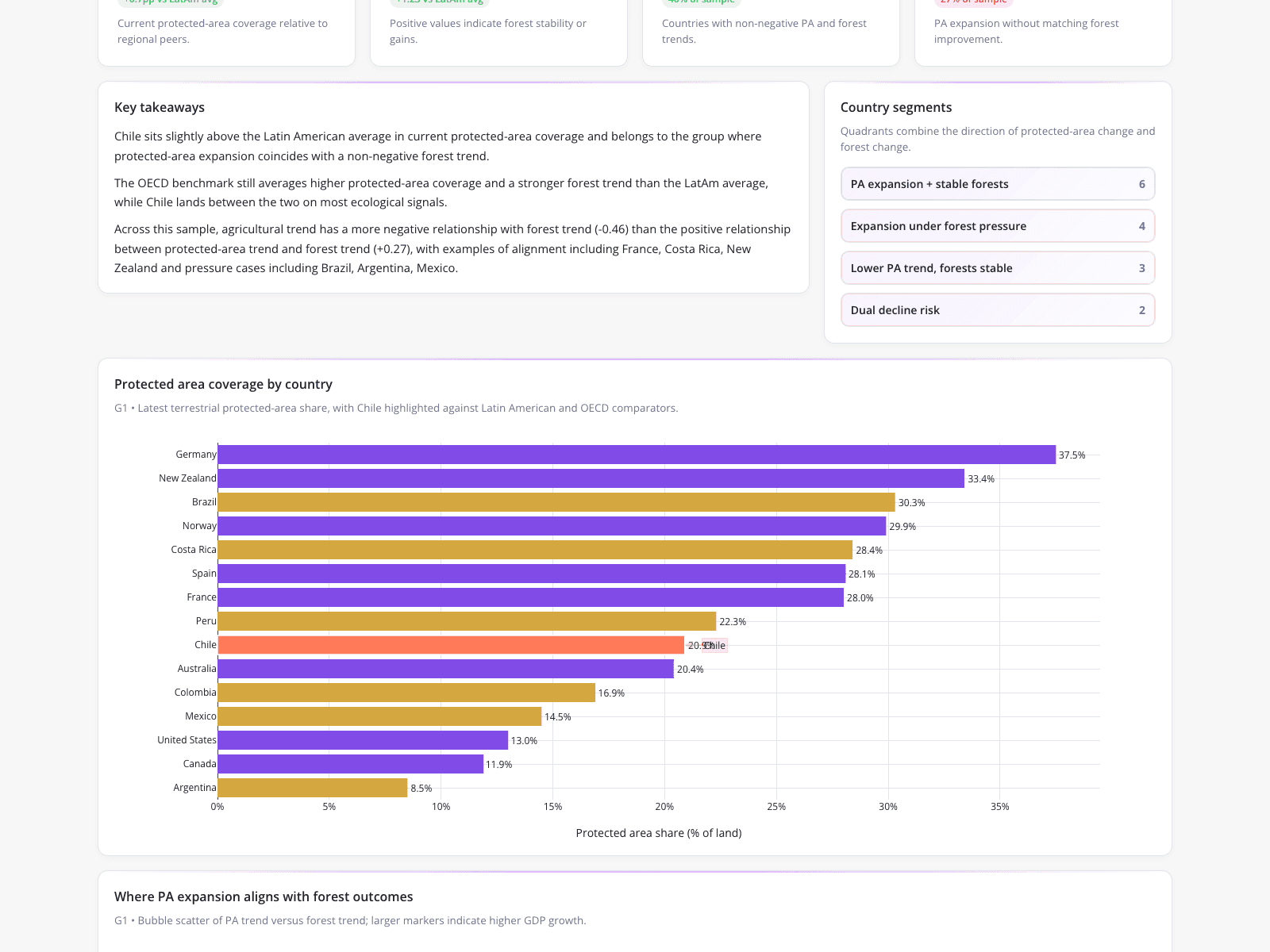Click the 'Norway' y-axis label
The height and width of the screenshot is (952, 1270).
(x=199, y=526)
